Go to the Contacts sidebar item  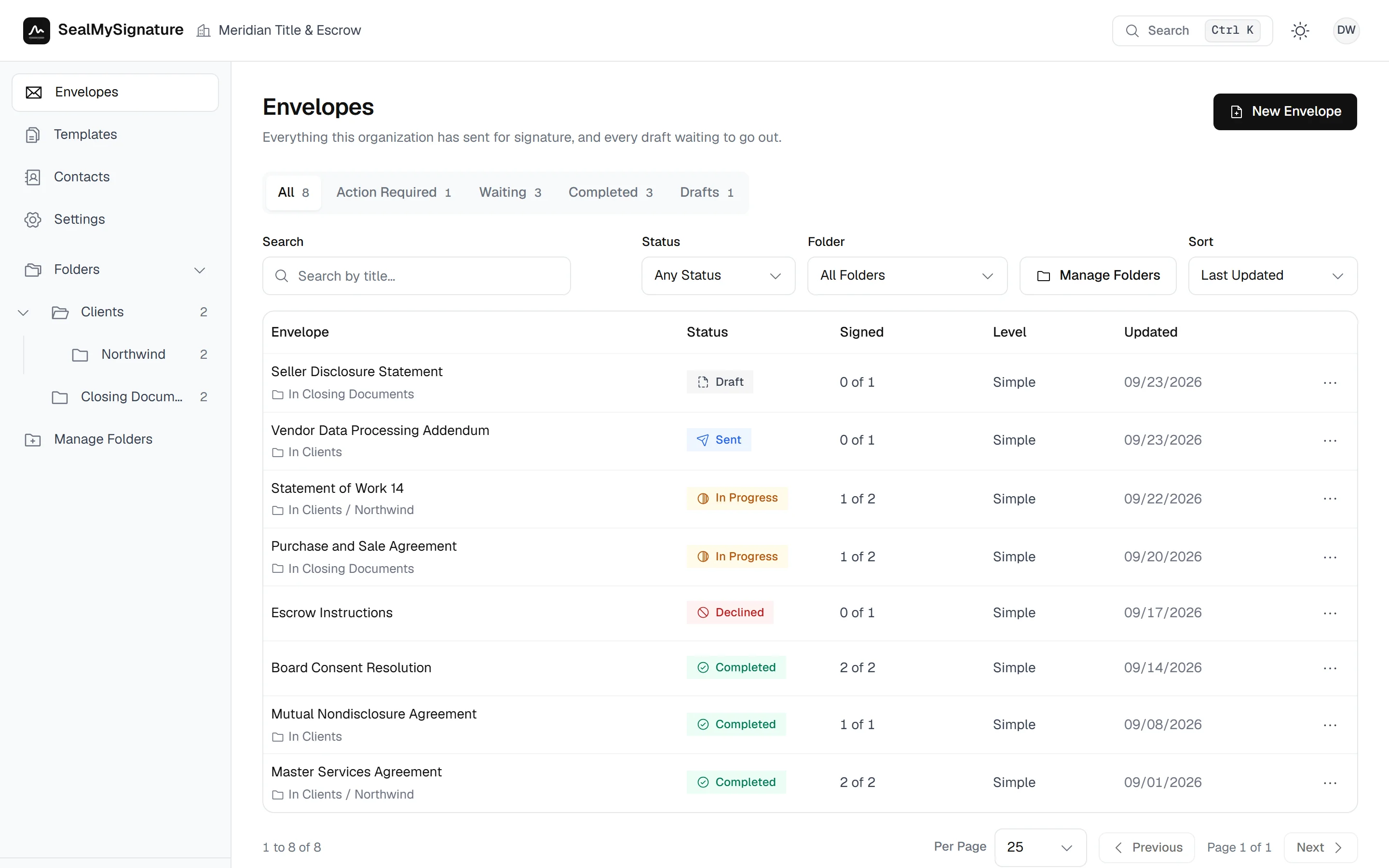point(115,177)
